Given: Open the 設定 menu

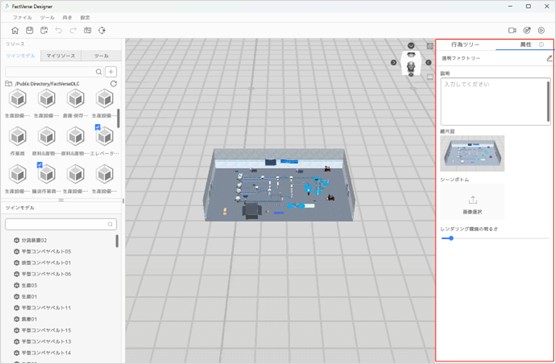Looking at the screenshot, I should point(85,17).
